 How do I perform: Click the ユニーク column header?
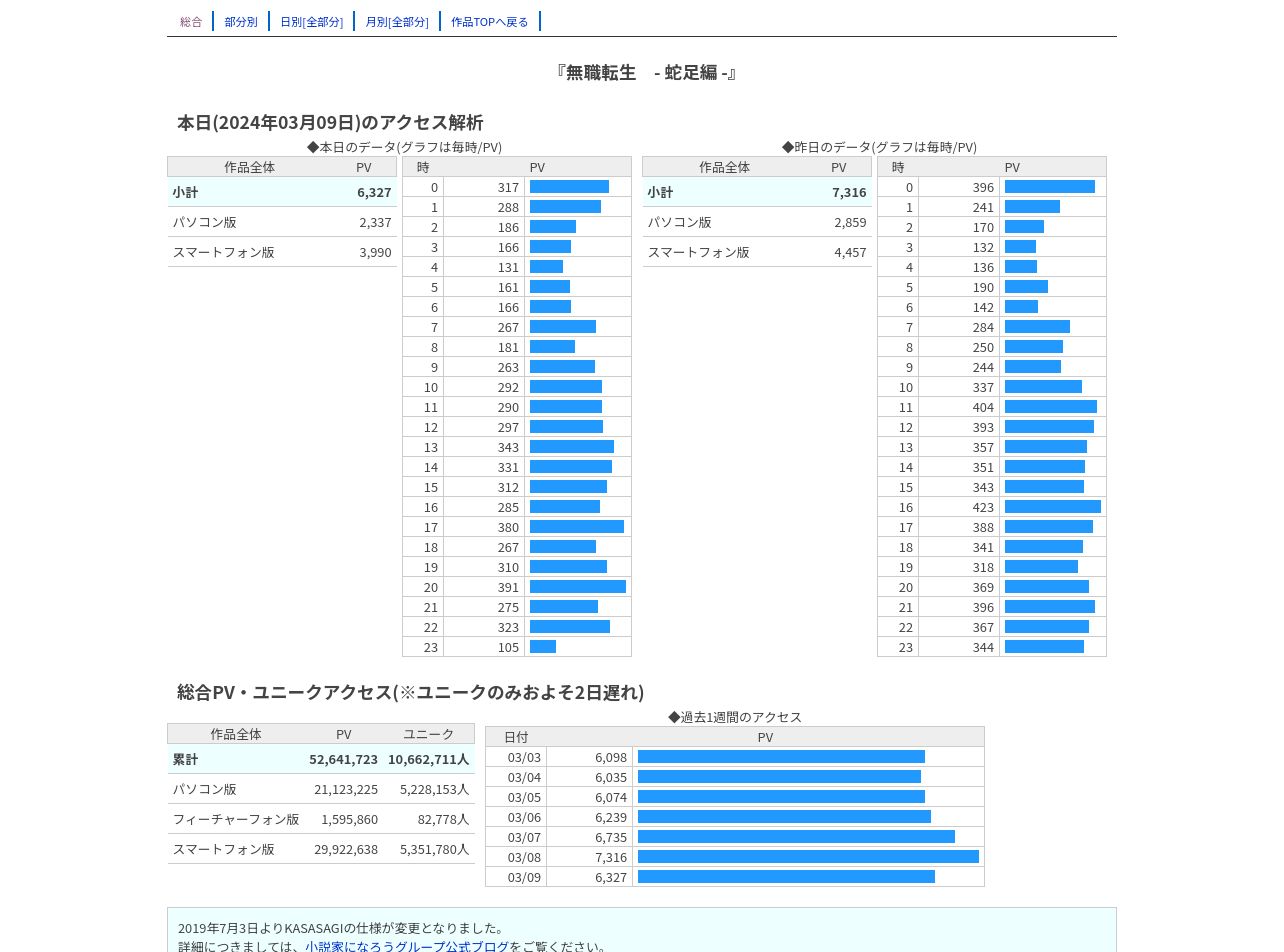428,734
